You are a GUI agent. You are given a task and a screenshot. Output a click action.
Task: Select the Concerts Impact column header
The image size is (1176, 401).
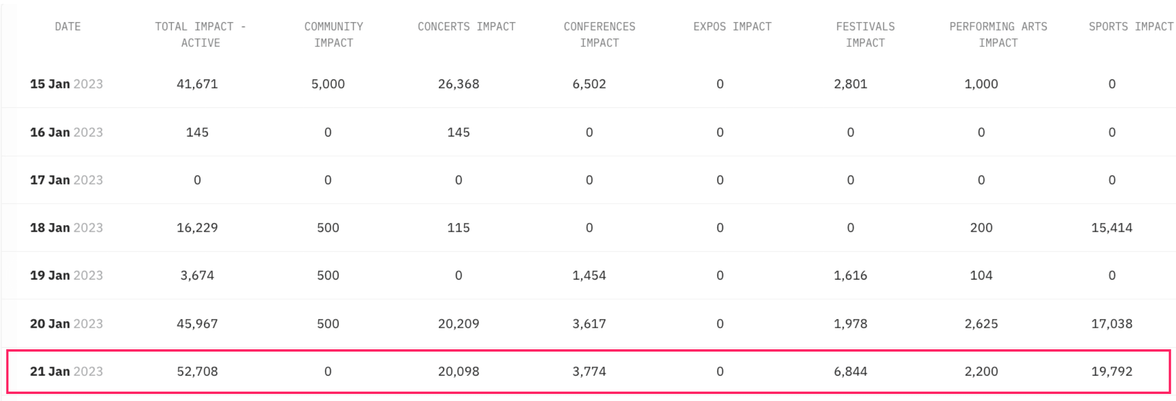pyautogui.click(x=466, y=27)
